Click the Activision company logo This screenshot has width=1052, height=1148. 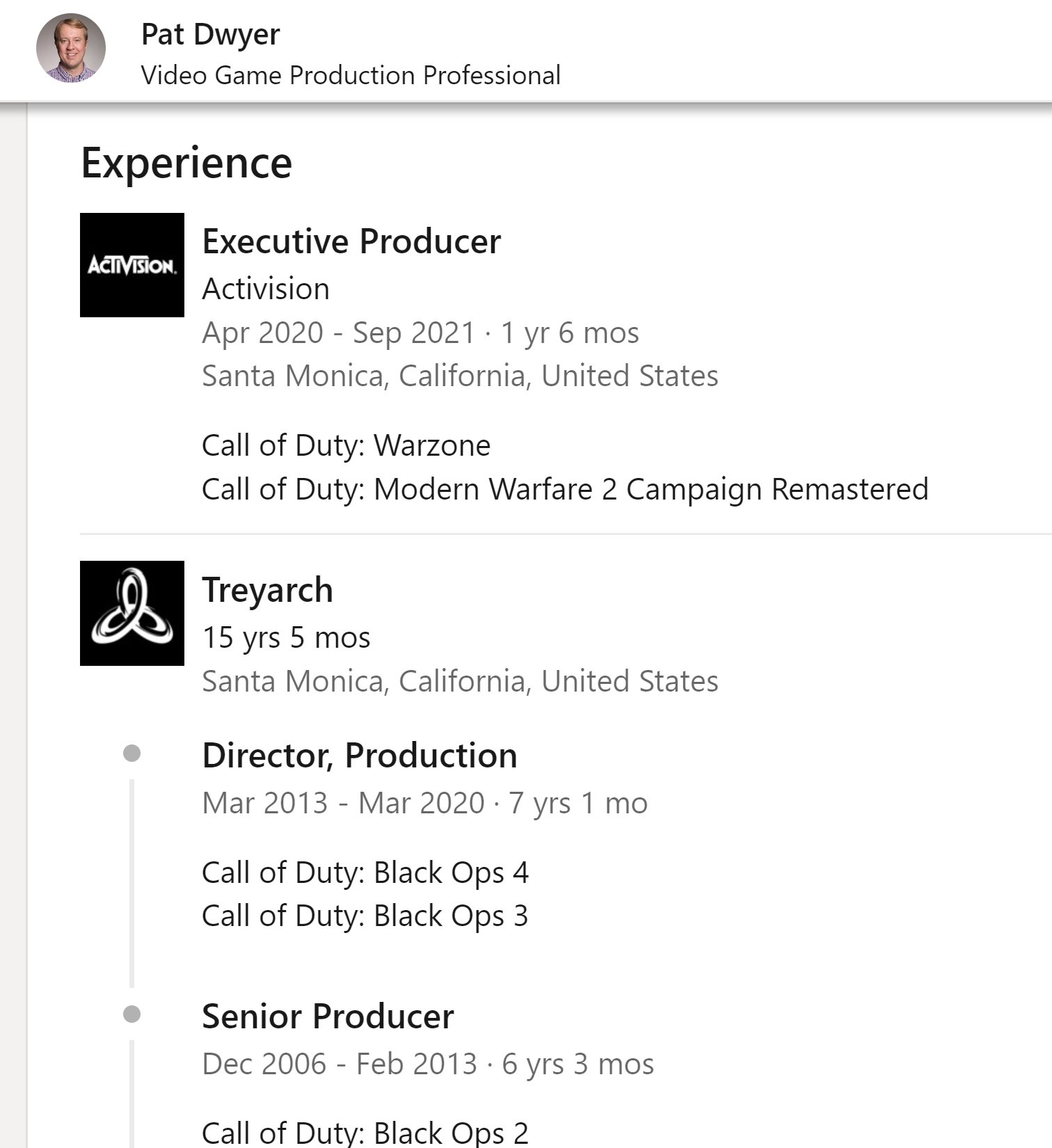(x=132, y=265)
